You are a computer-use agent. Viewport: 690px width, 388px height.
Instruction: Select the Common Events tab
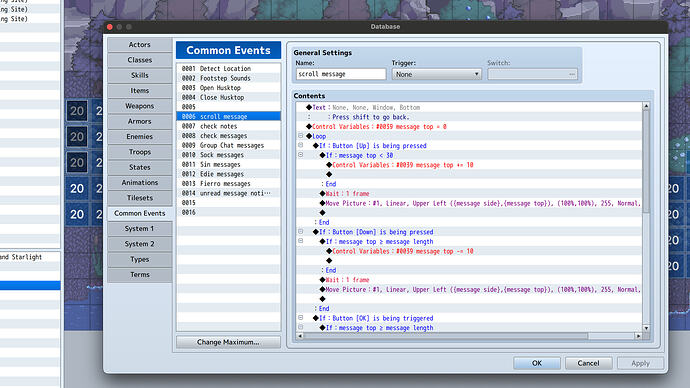tap(139, 213)
